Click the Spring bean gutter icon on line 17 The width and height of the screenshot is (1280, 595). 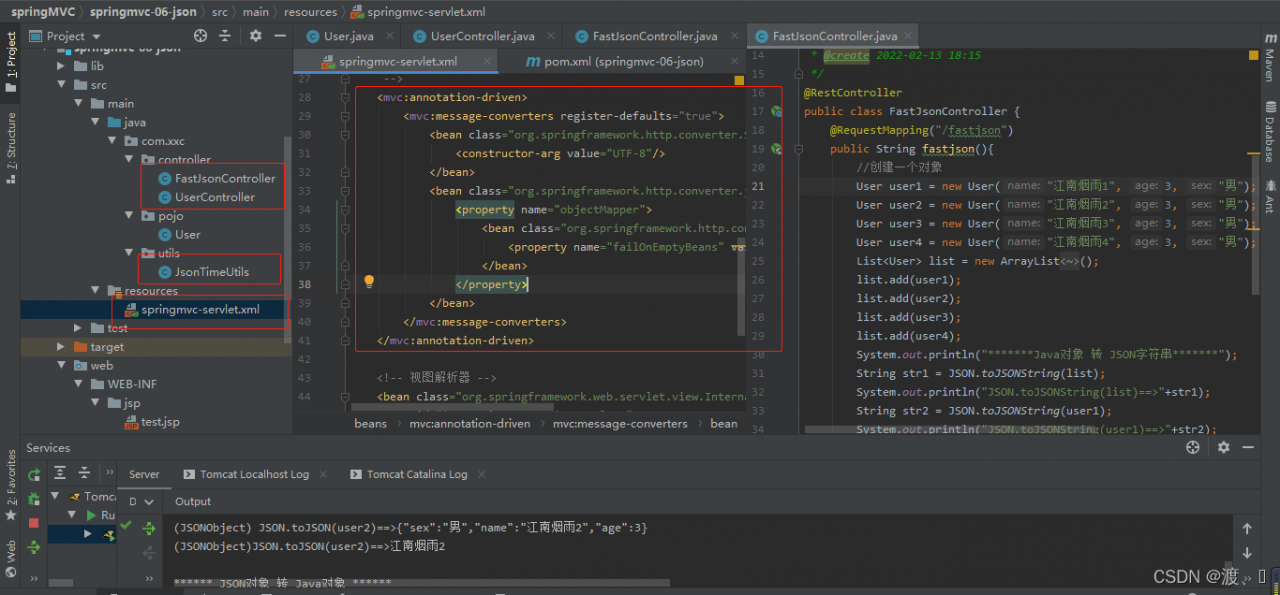tap(775, 111)
